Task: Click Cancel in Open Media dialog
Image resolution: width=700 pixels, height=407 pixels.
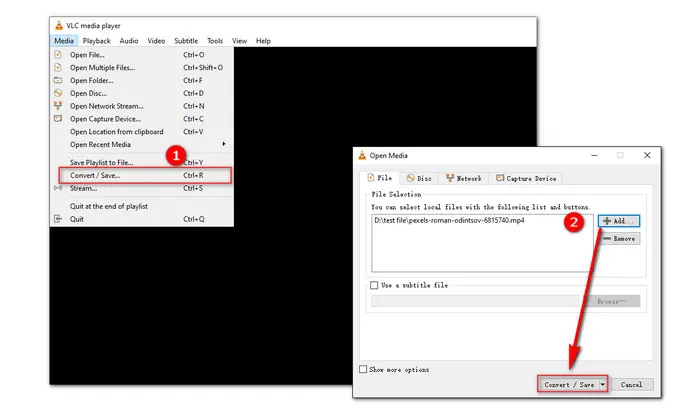Action: pos(631,384)
